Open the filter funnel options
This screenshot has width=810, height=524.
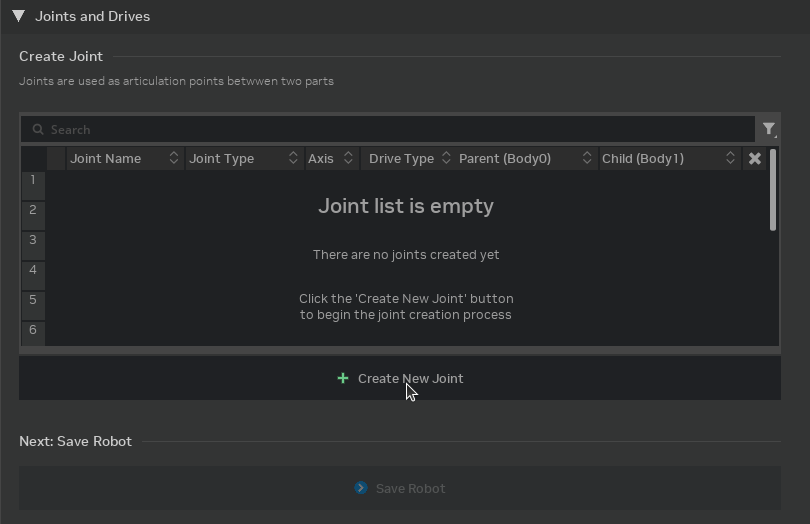768,129
